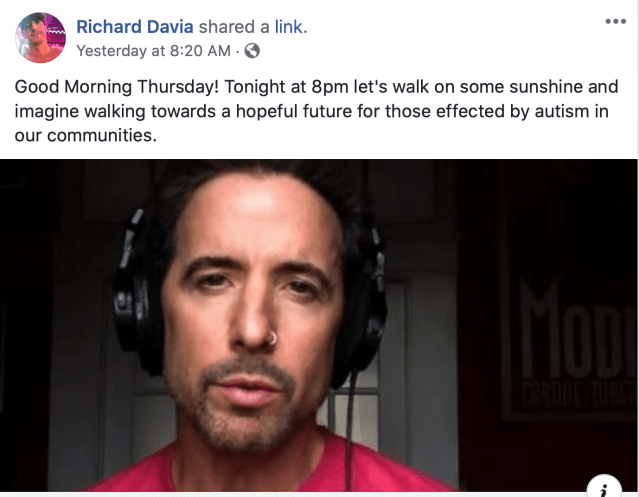The height and width of the screenshot is (497, 639).
Task: Click the info "i" icon on the video
Action: pyautogui.click(x=604, y=487)
